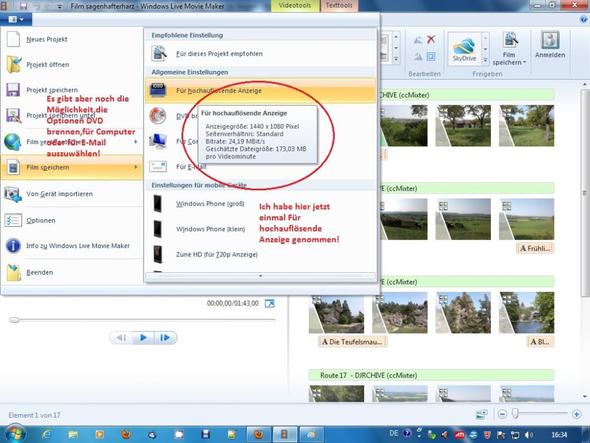This screenshot has height=443, width=590.
Task: Click the select all icon in Bearbeiten
Action: coord(431,56)
